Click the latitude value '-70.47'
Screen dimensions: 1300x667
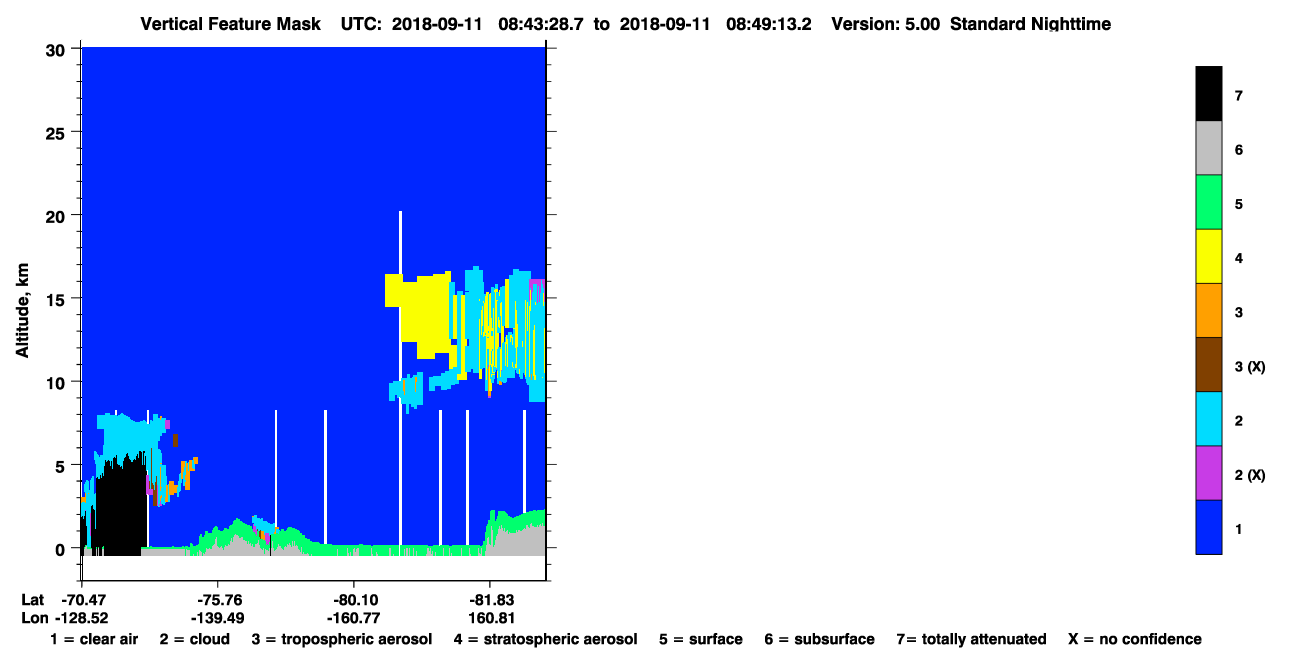coord(82,600)
